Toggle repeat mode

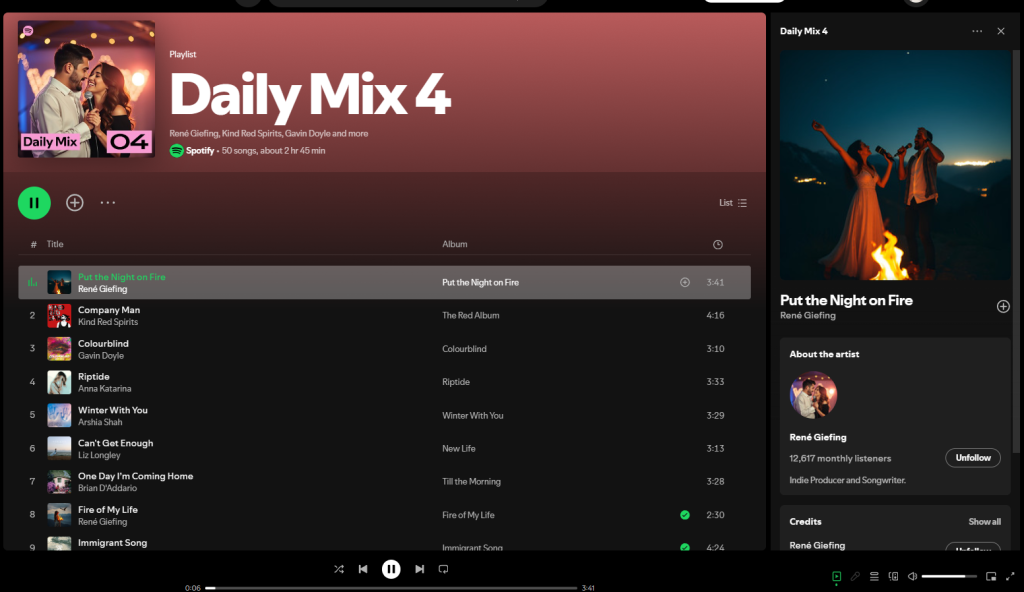point(443,569)
